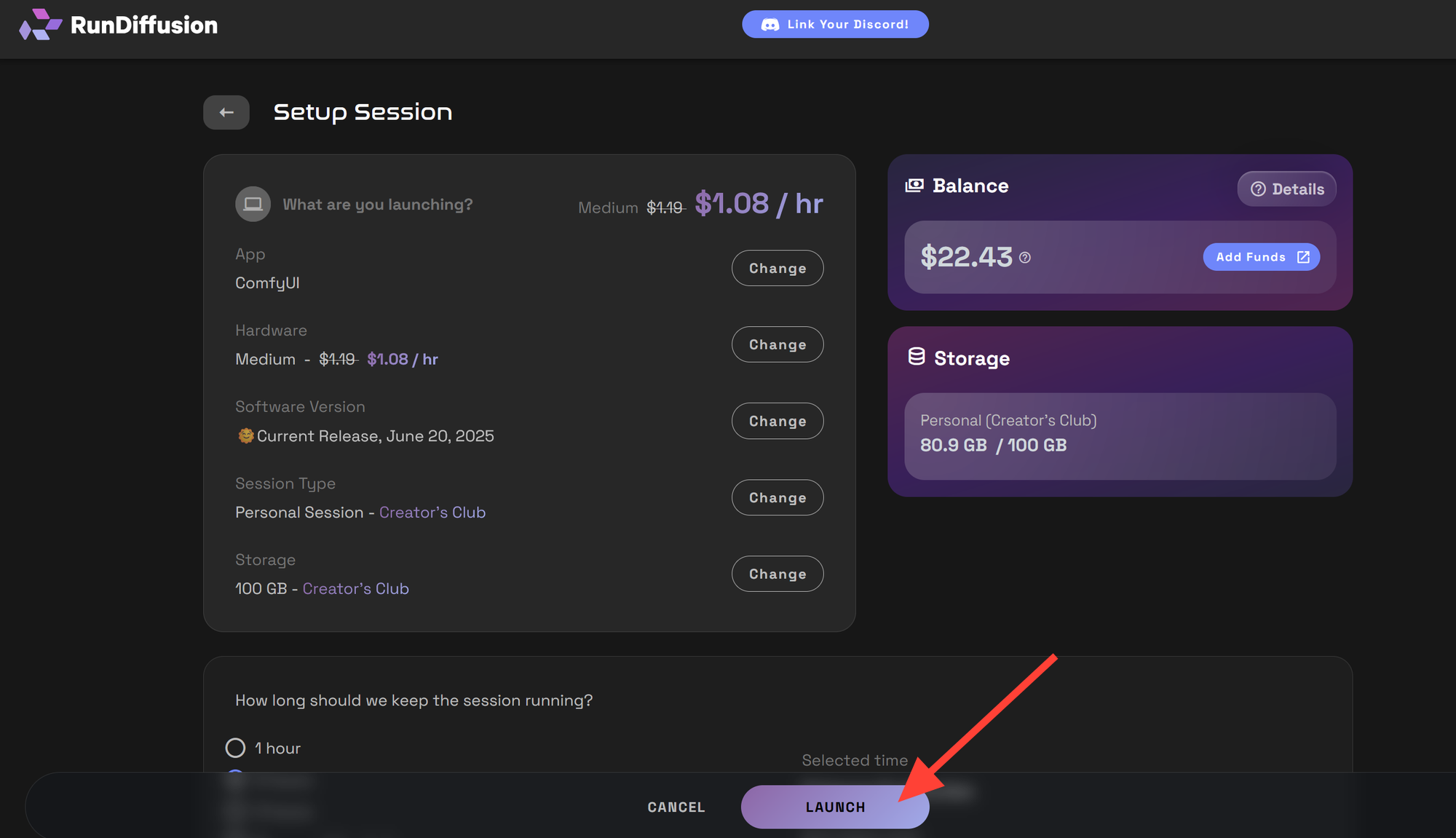This screenshot has width=1456, height=838.
Task: Click the Discord icon in the header
Action: 770,25
